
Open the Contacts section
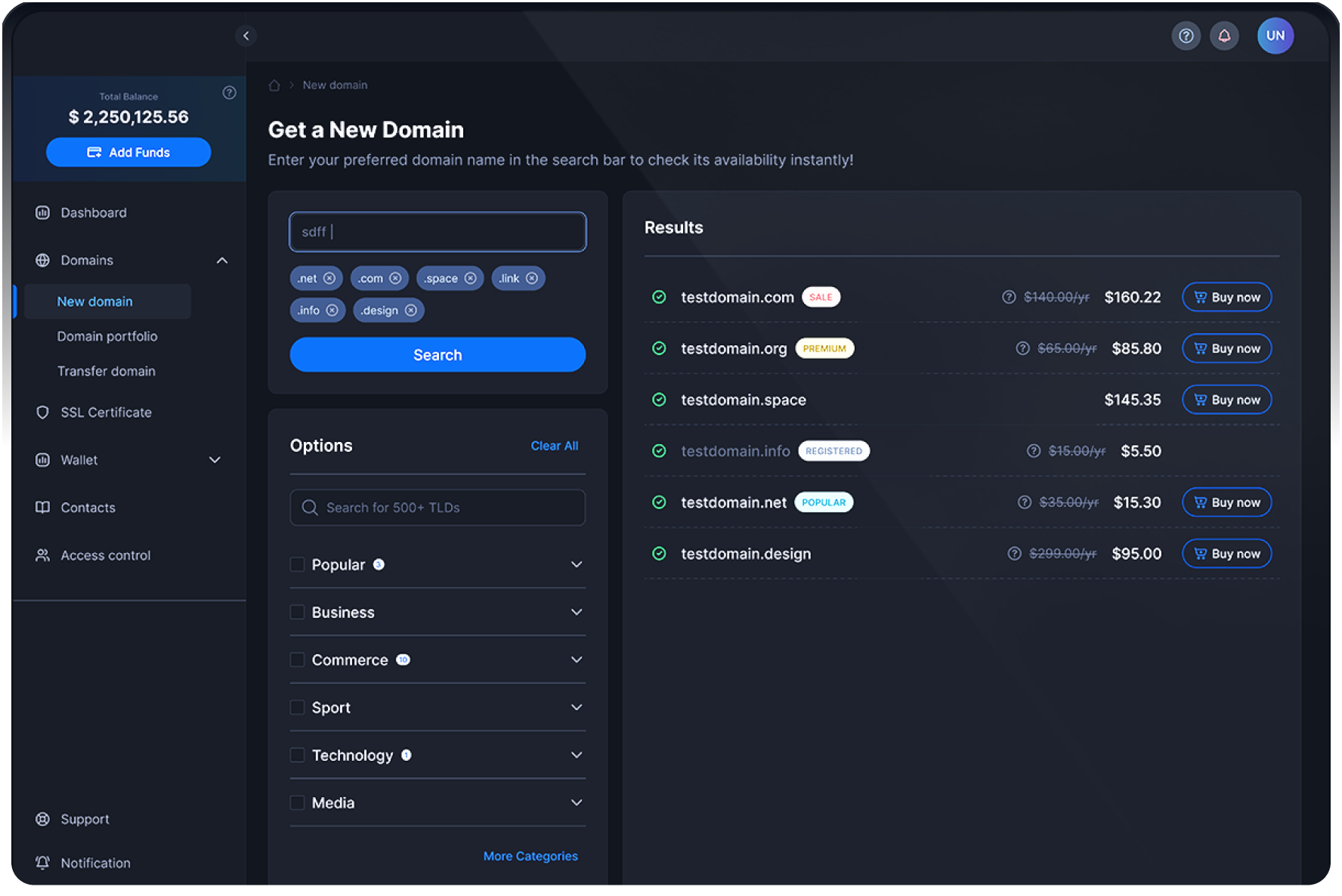pos(88,507)
